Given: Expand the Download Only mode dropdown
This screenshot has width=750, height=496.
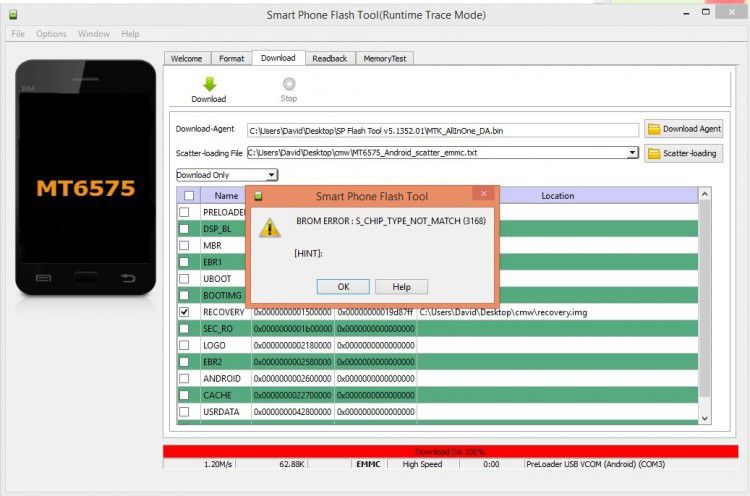Looking at the screenshot, I should click(x=271, y=175).
